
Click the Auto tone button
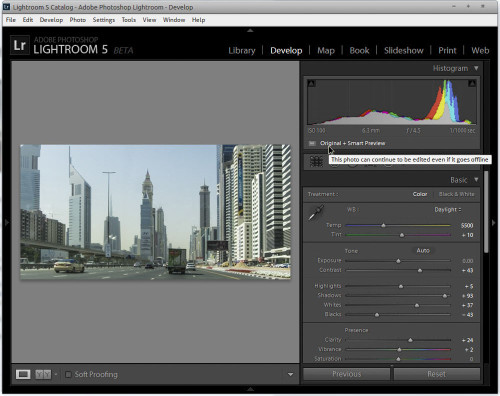coord(423,250)
